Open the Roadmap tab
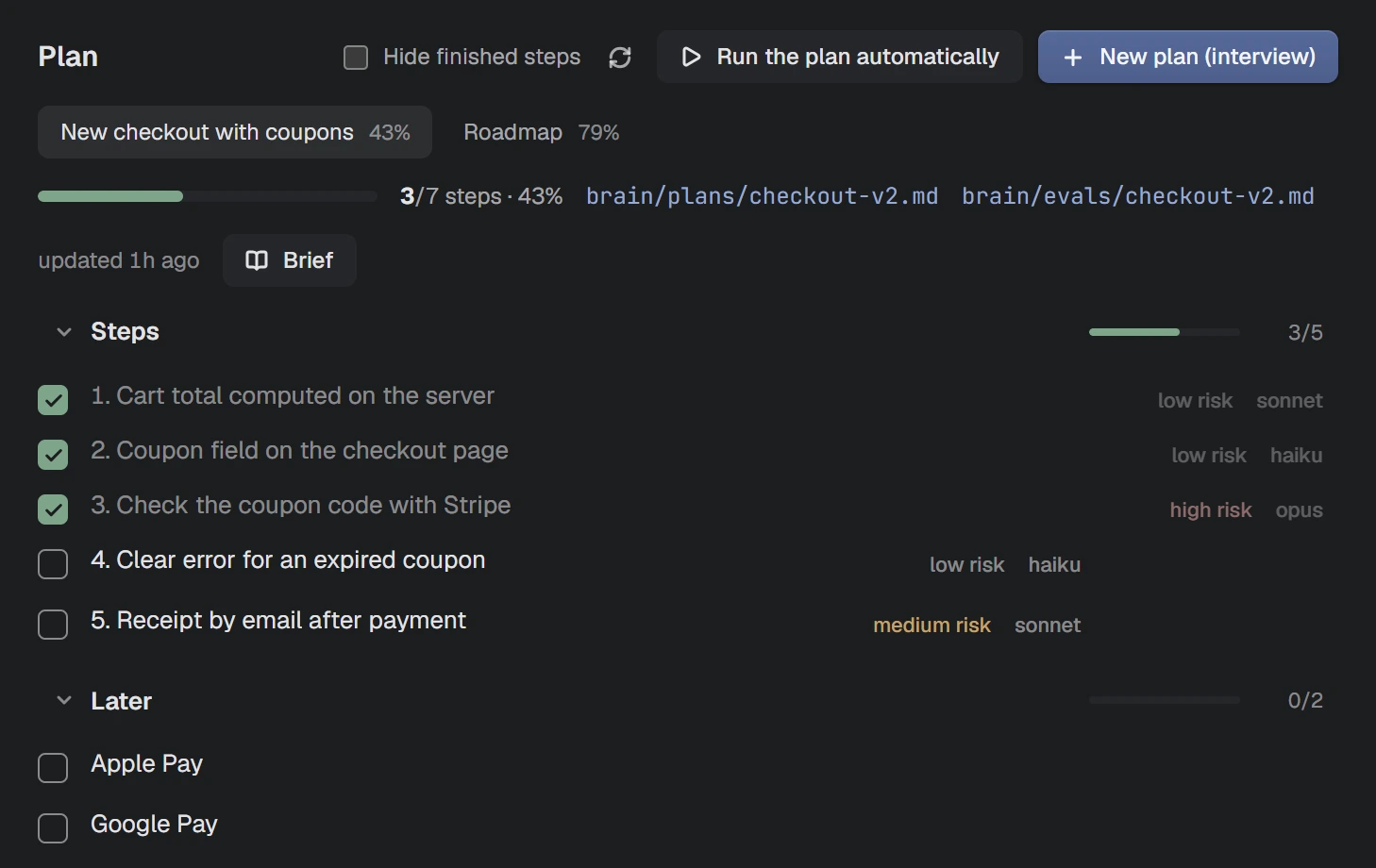 coord(541,132)
